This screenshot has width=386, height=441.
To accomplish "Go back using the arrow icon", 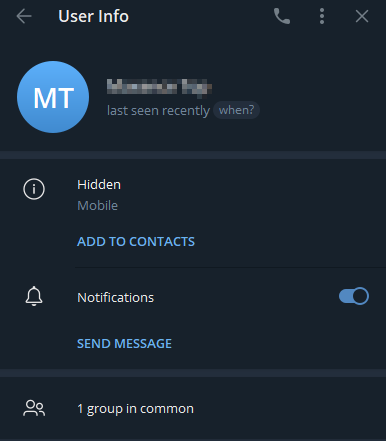I will pyautogui.click(x=24, y=16).
